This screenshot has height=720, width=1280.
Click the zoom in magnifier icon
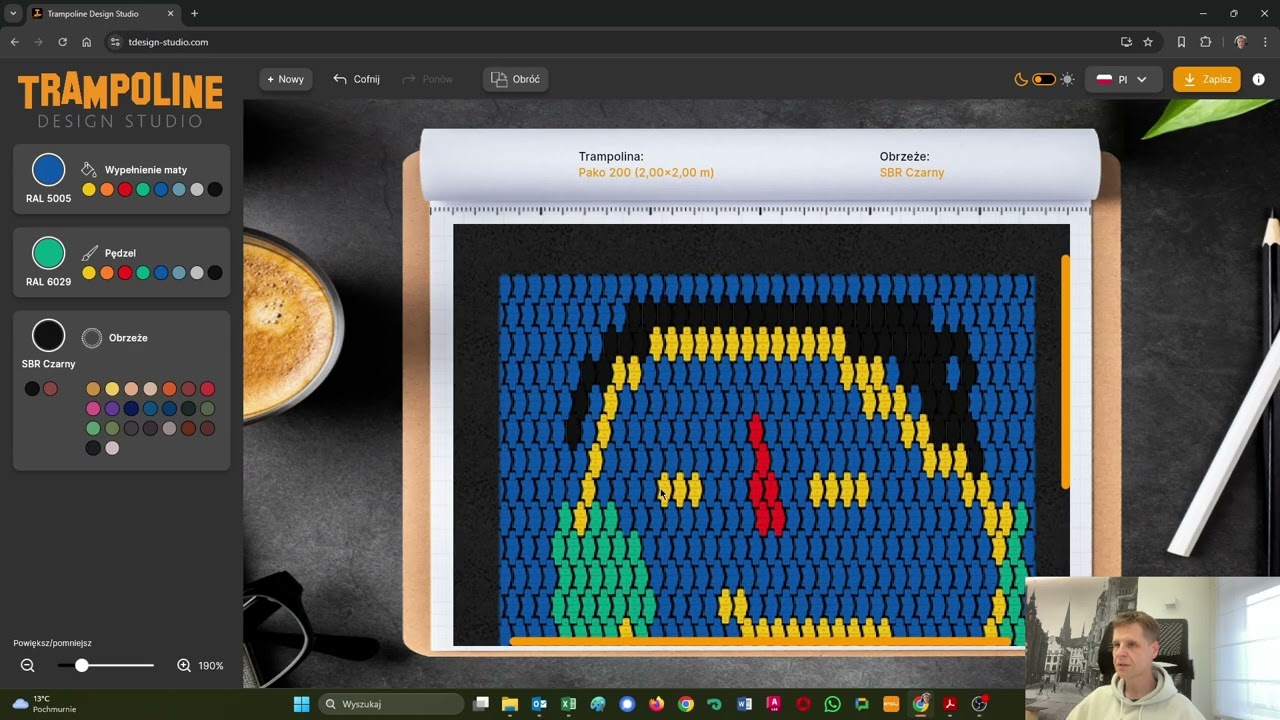[184, 665]
